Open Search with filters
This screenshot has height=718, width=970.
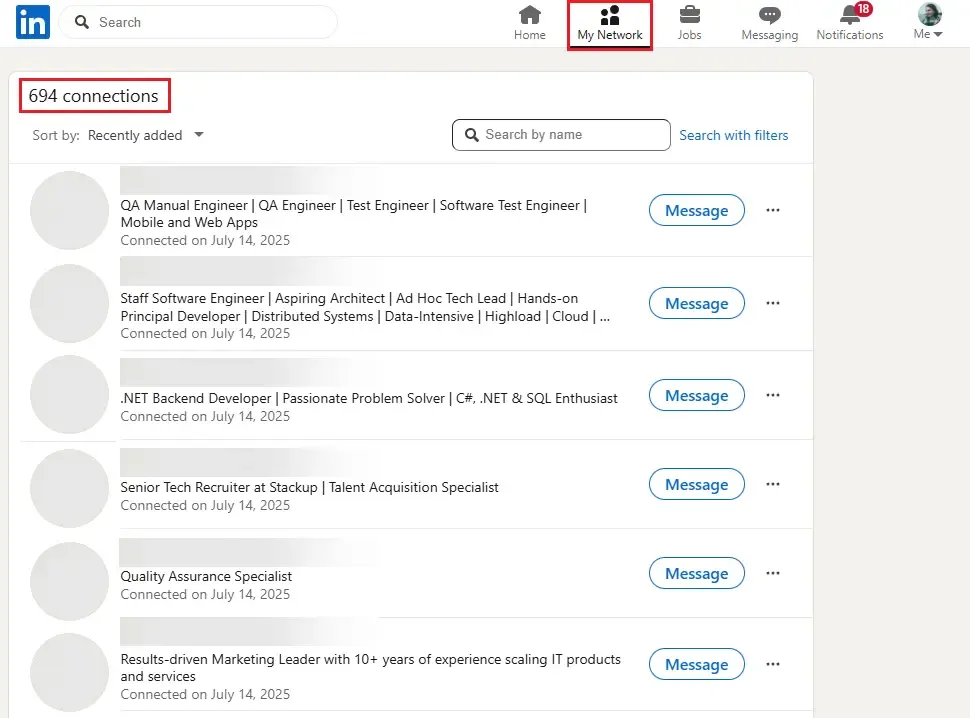734,134
